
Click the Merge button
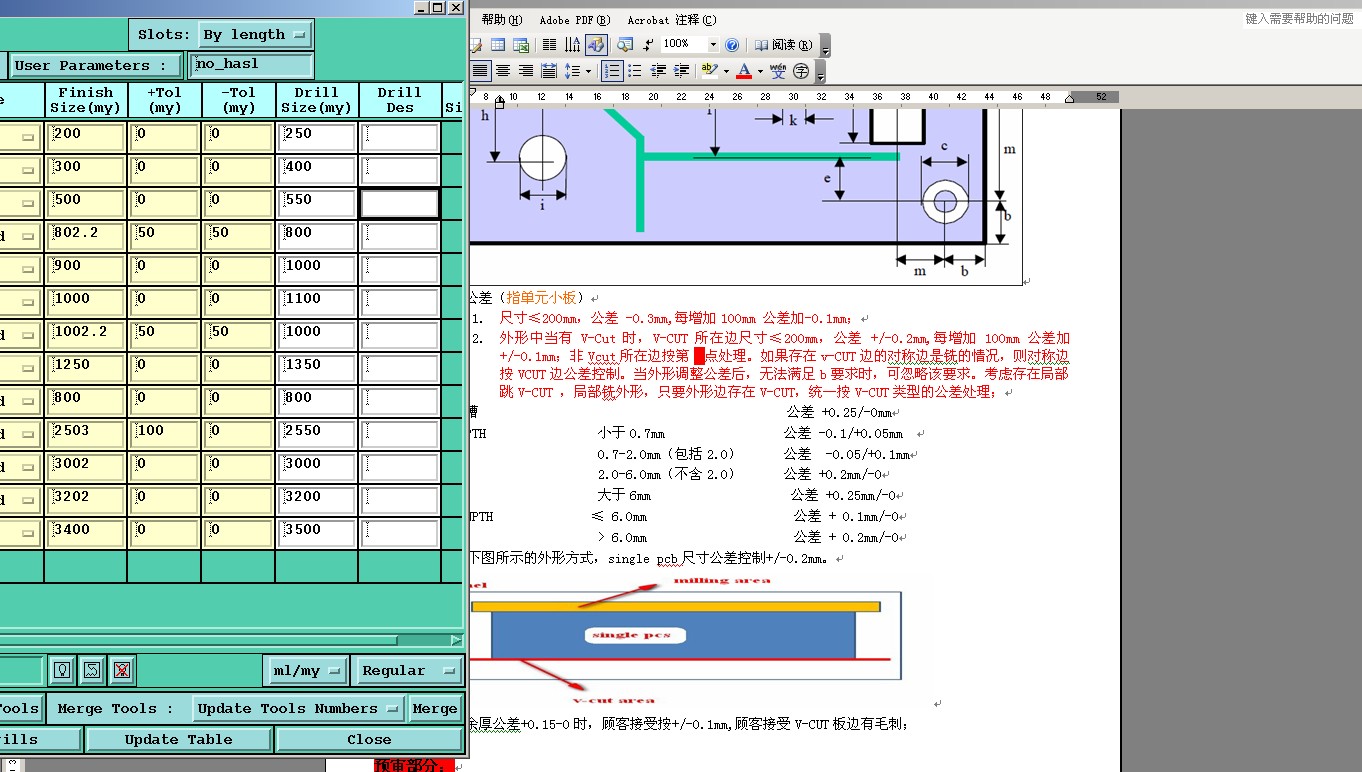pyautogui.click(x=435, y=708)
